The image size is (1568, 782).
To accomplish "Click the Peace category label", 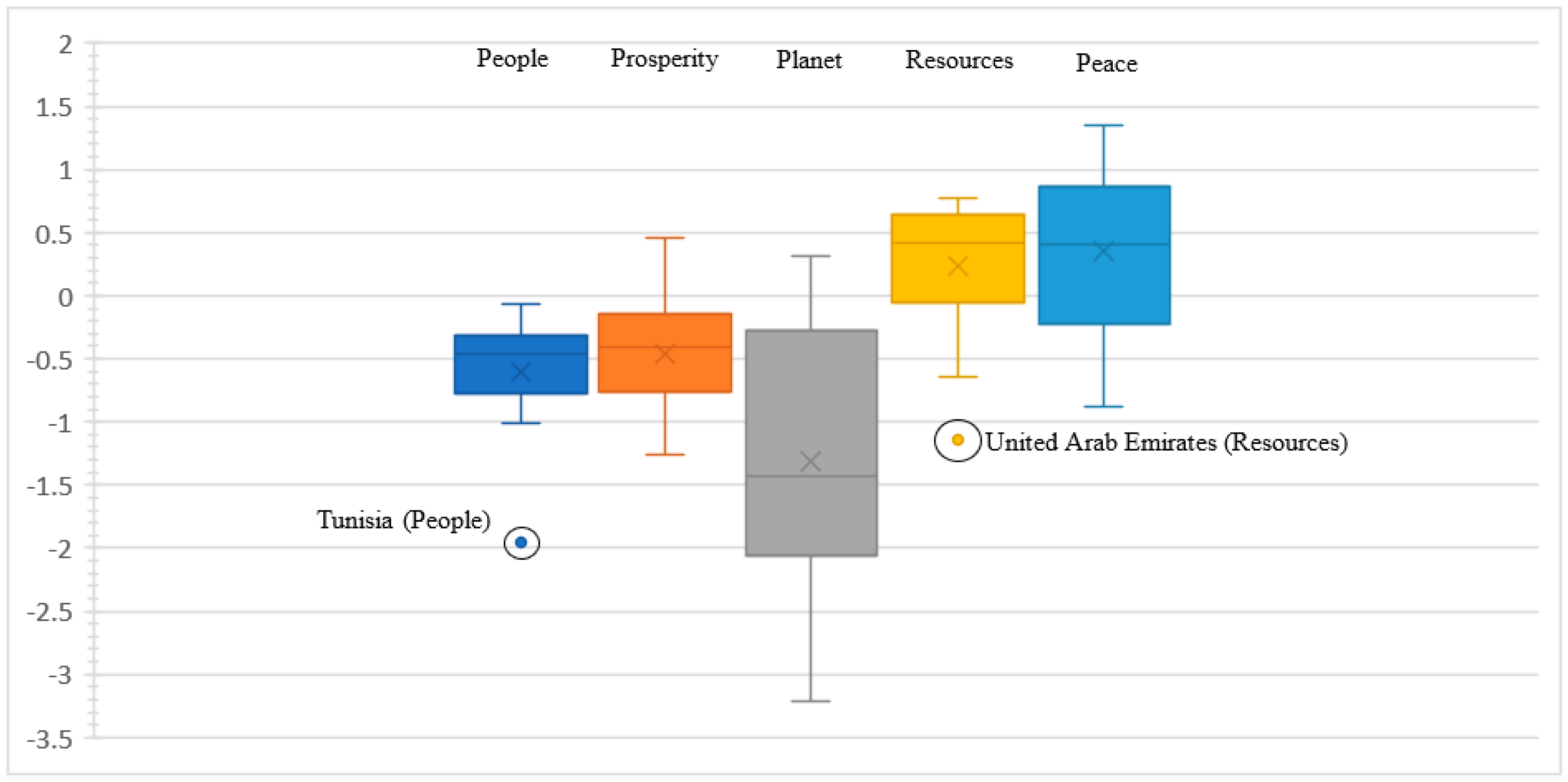I will [x=1106, y=63].
